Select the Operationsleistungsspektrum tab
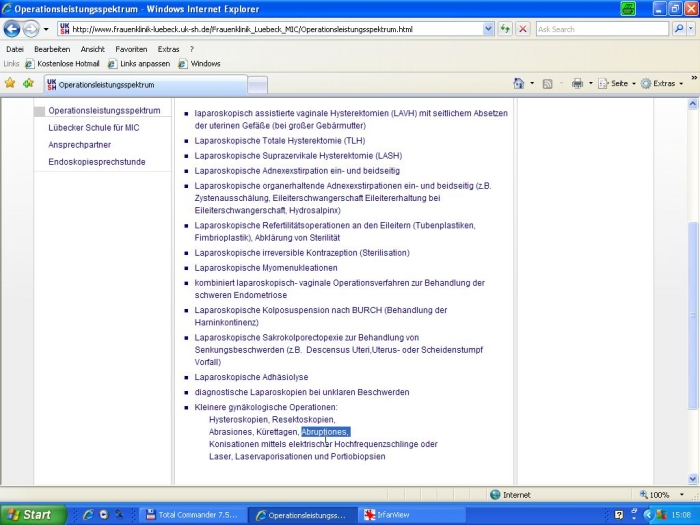Viewport: 700px width, 525px height. 146,84
